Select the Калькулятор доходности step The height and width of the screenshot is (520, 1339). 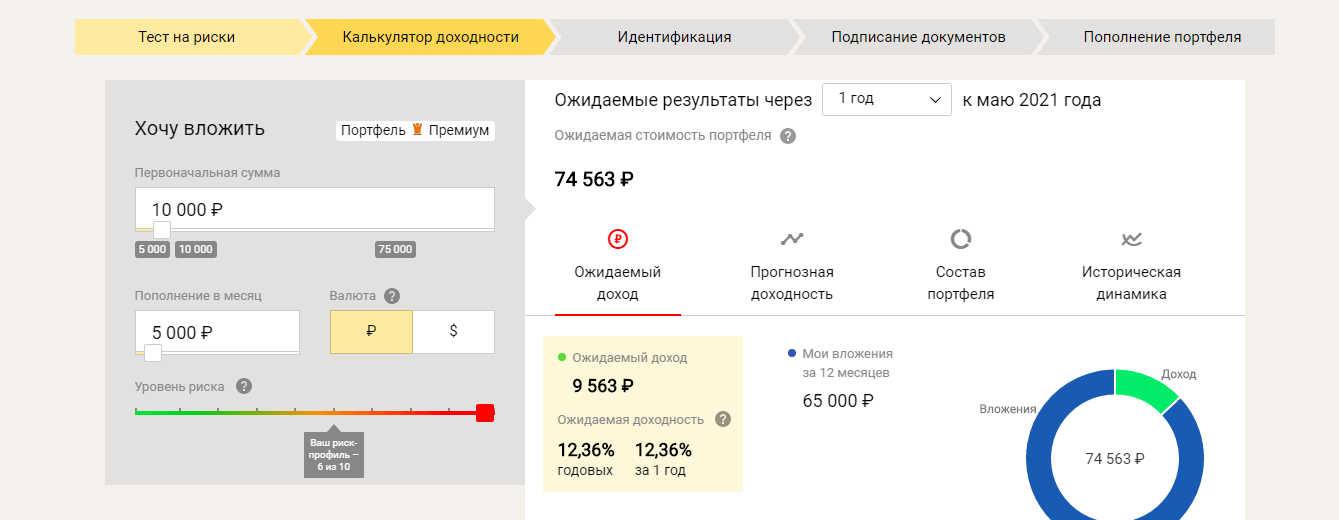tap(431, 37)
